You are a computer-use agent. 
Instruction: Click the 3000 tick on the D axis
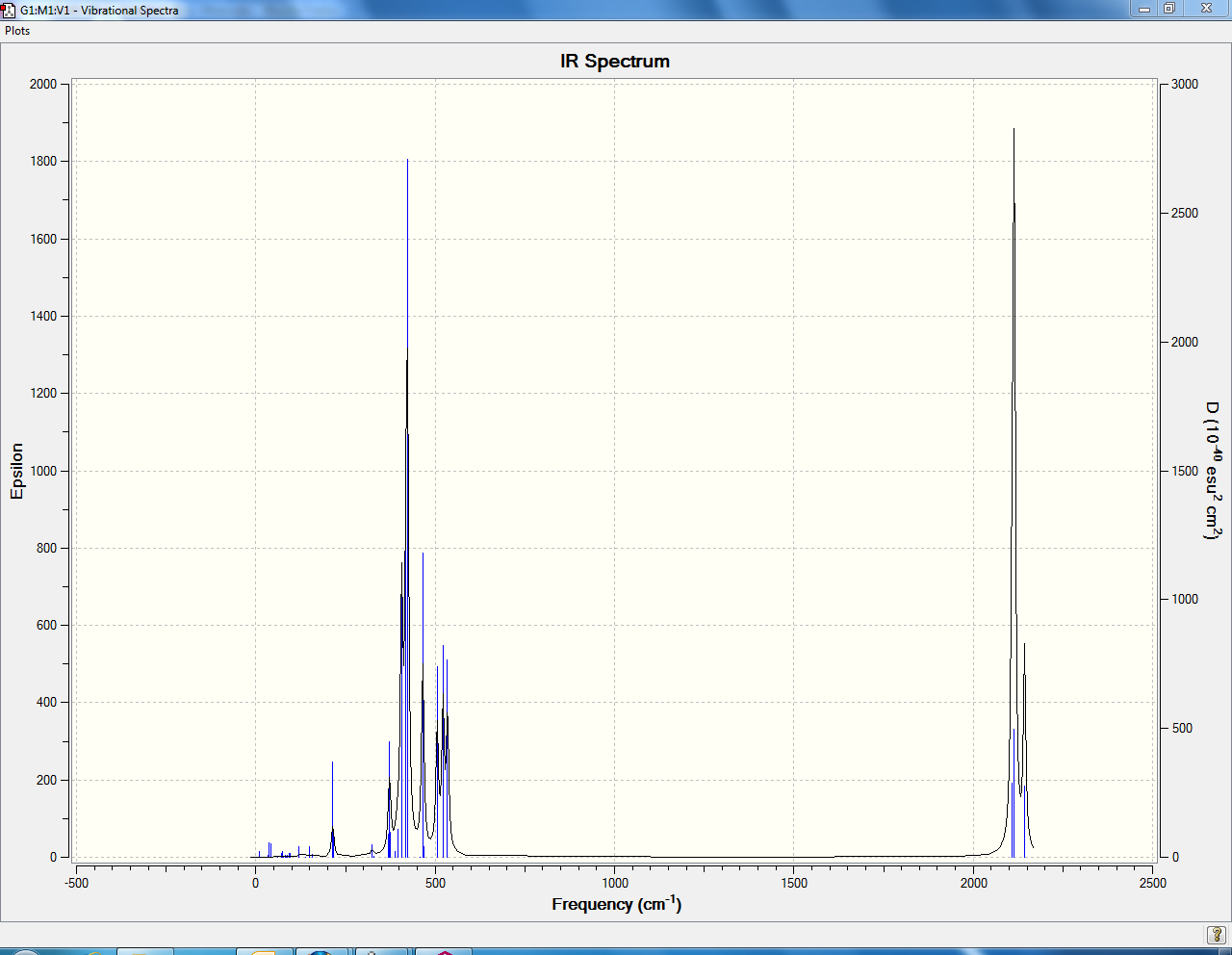tap(1185, 84)
